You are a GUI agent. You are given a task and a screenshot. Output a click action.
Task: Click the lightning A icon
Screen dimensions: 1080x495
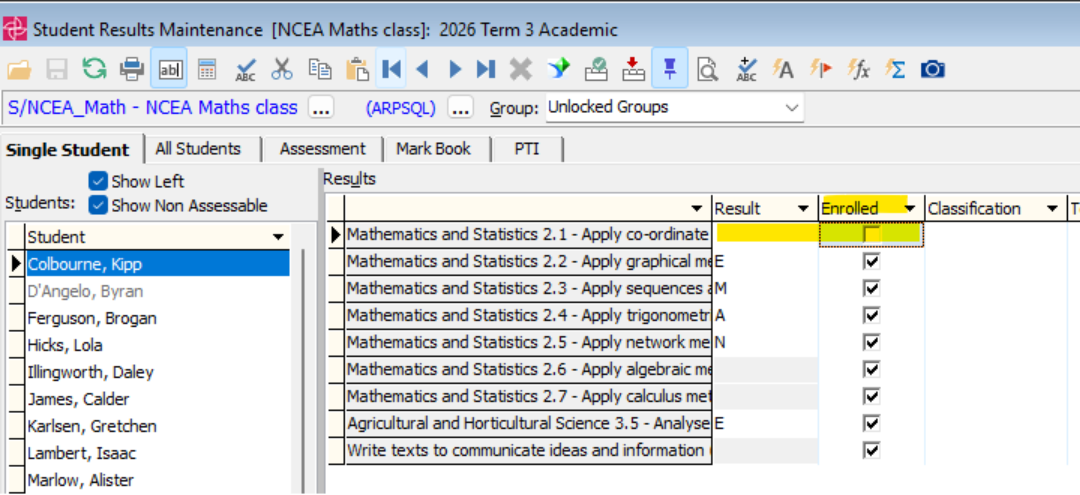pyautogui.click(x=782, y=69)
